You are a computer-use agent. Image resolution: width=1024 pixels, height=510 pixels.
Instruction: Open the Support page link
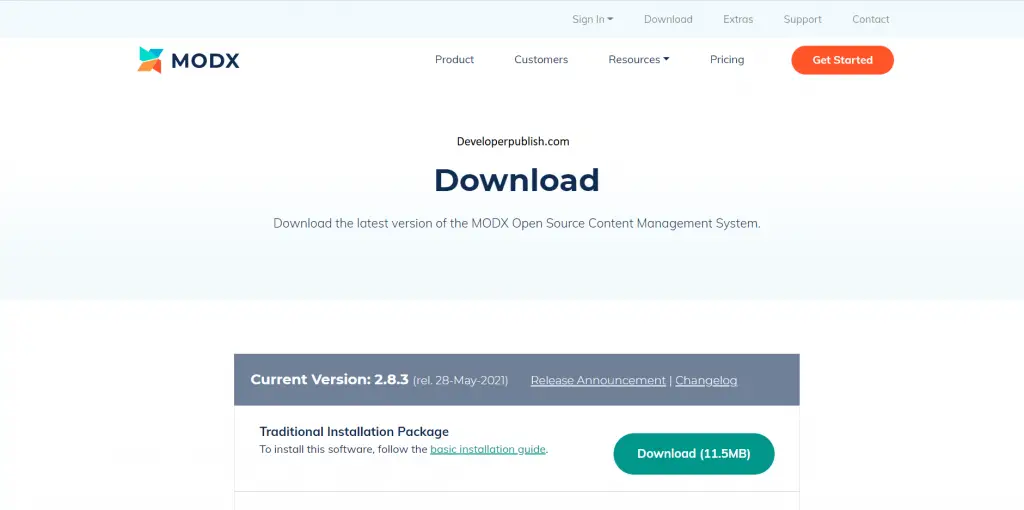803,20
